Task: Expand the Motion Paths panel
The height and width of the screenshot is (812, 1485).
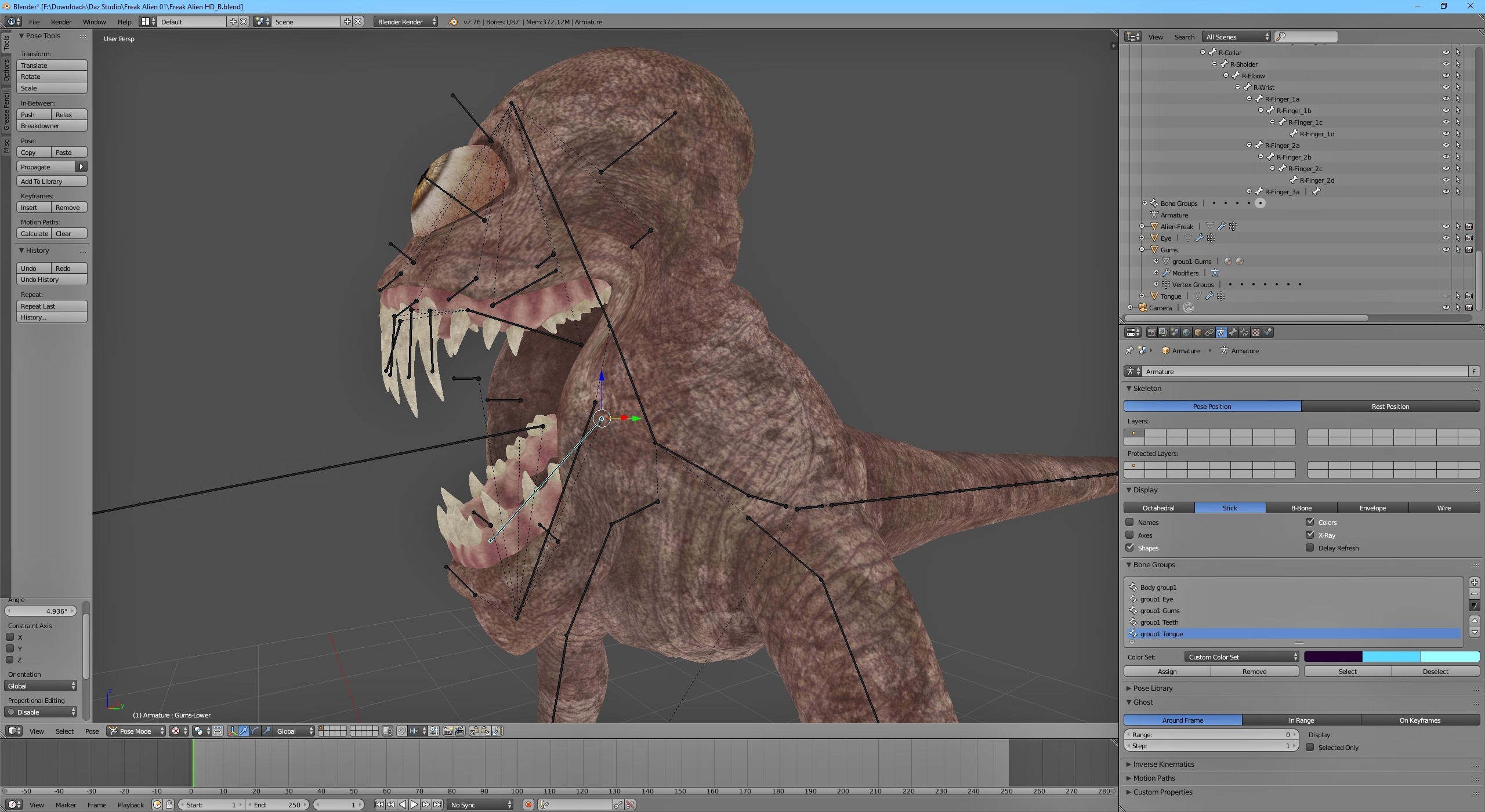Action: point(1153,778)
